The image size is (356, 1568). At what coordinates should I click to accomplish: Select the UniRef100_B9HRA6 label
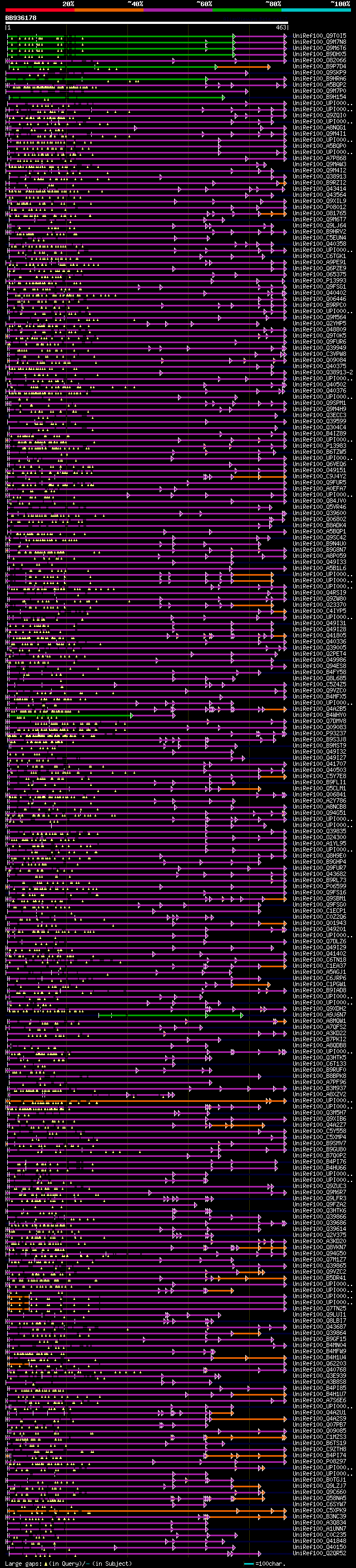[x=319, y=78]
